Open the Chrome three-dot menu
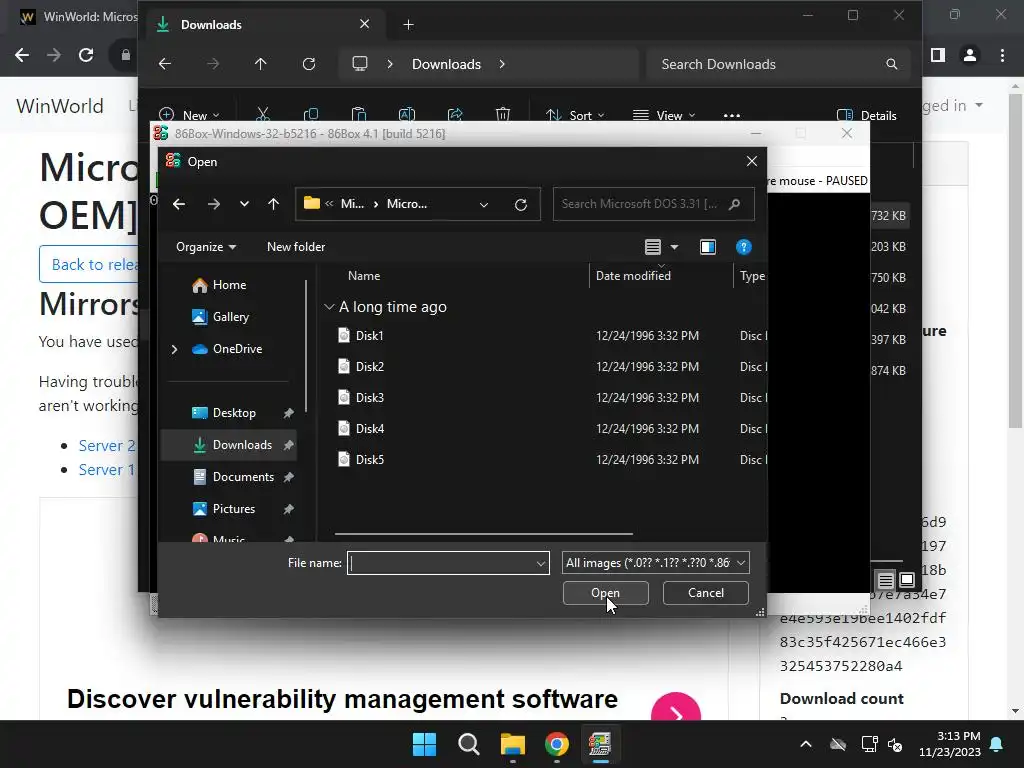The height and width of the screenshot is (768, 1024). (1002, 56)
